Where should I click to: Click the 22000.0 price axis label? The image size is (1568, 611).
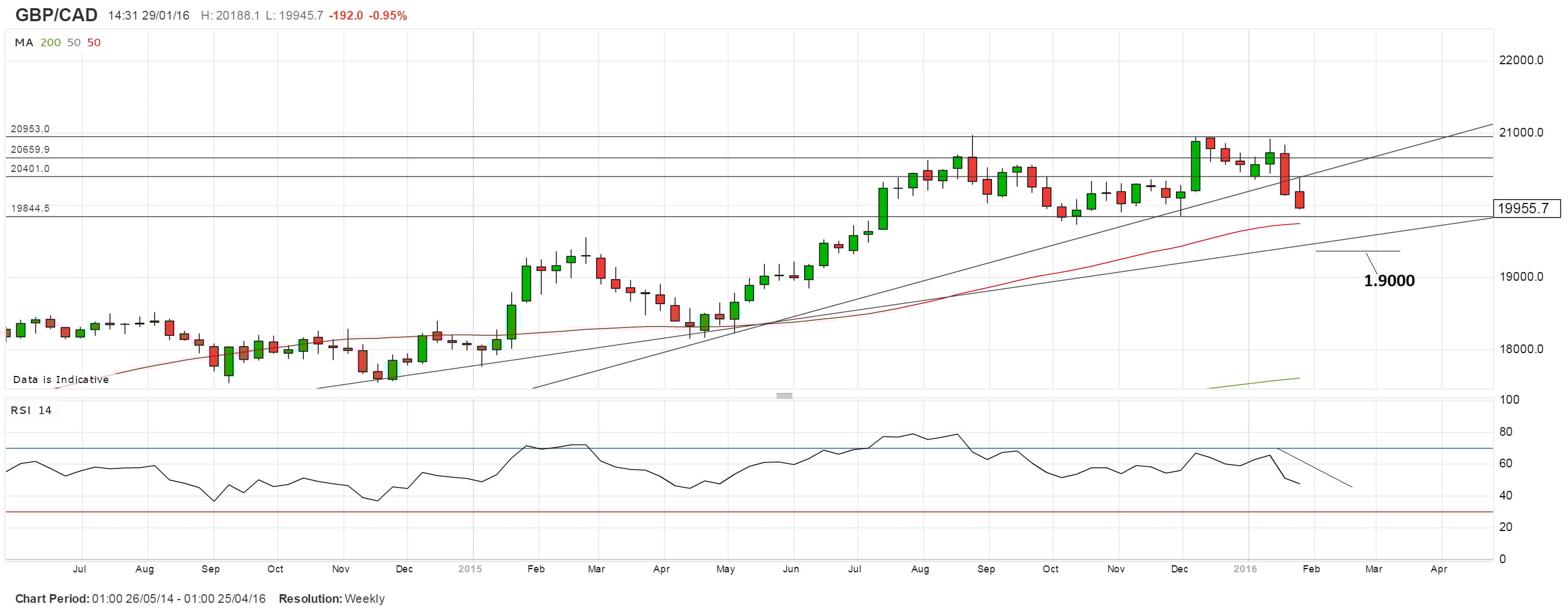pos(1521,60)
